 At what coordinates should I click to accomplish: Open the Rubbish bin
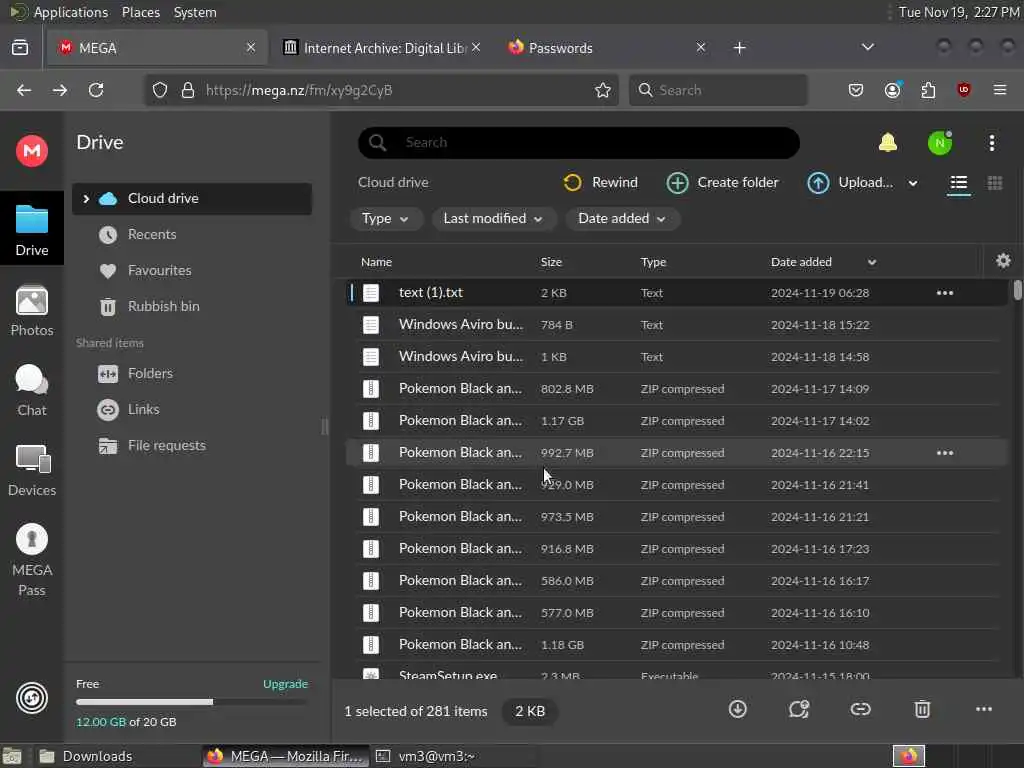(x=163, y=306)
